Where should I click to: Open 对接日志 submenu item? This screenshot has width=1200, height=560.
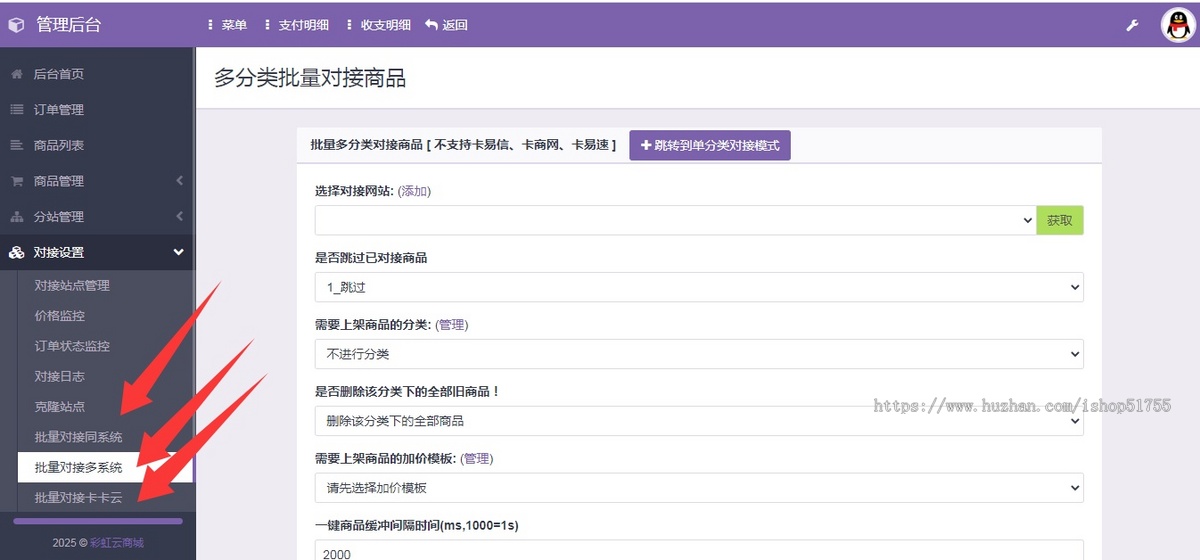tap(59, 377)
